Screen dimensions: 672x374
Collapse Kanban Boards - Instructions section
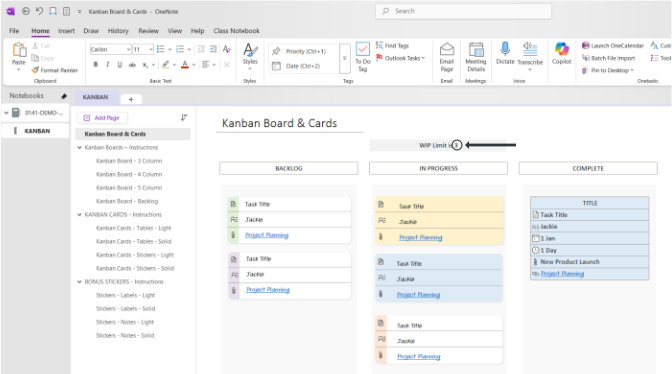coord(79,147)
